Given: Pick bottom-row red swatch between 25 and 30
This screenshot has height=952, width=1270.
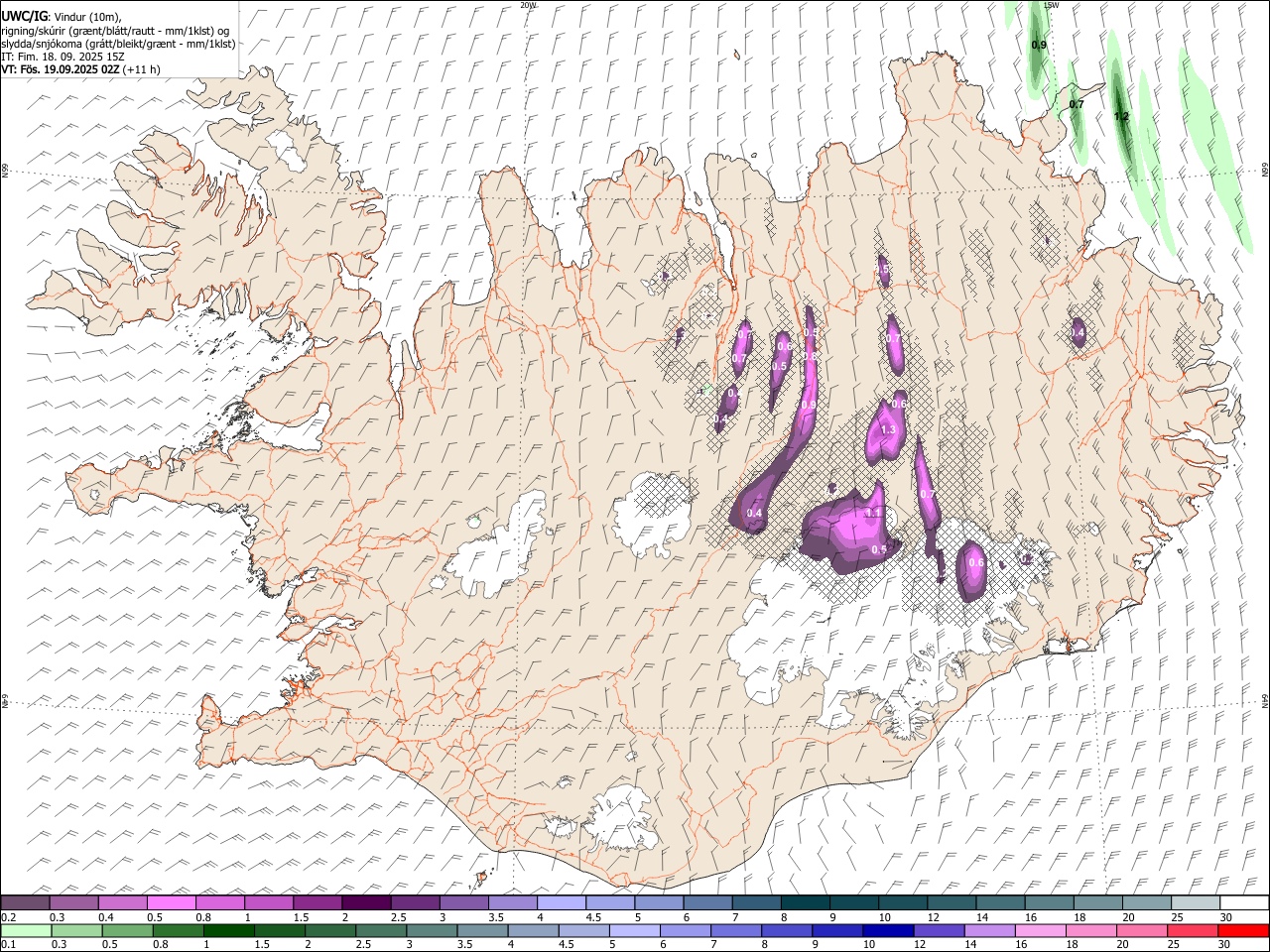Looking at the screenshot, I should [x=1193, y=931].
